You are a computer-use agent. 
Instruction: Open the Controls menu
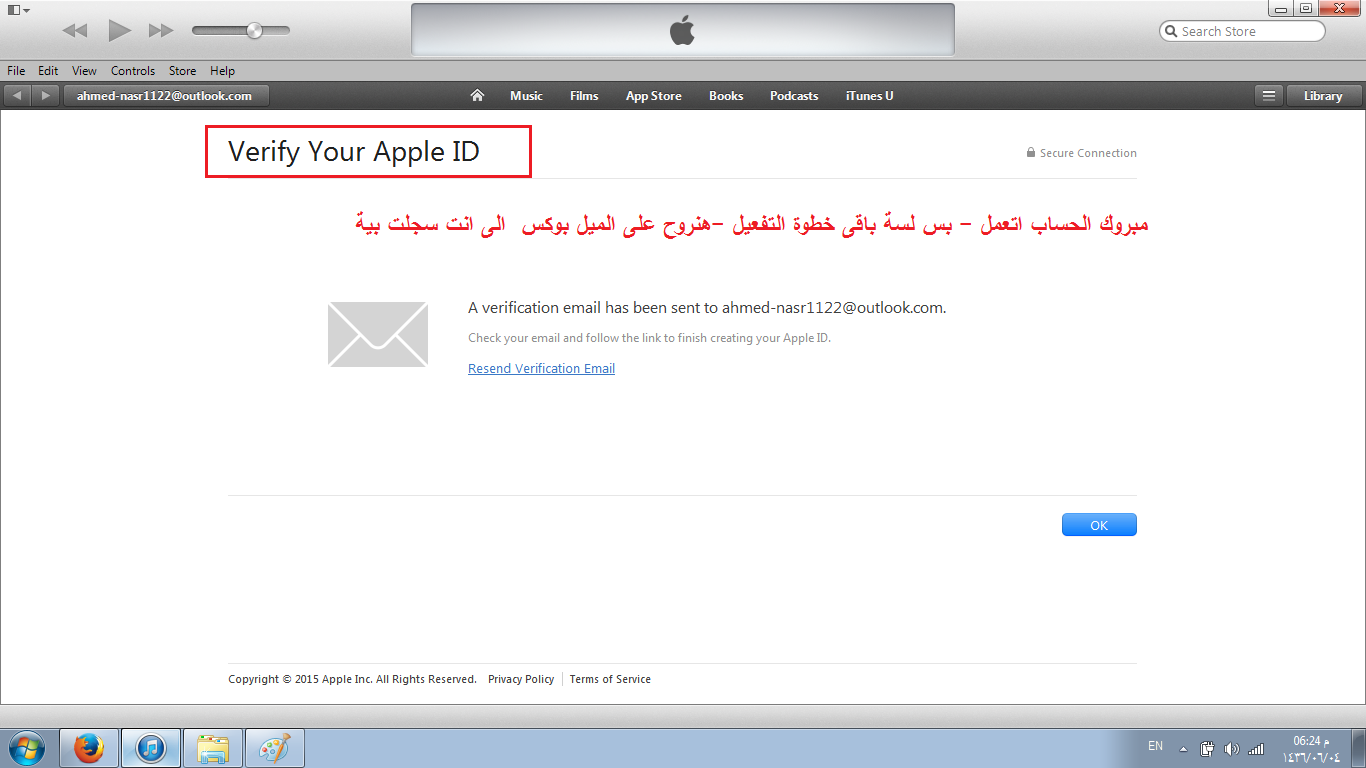(133, 71)
